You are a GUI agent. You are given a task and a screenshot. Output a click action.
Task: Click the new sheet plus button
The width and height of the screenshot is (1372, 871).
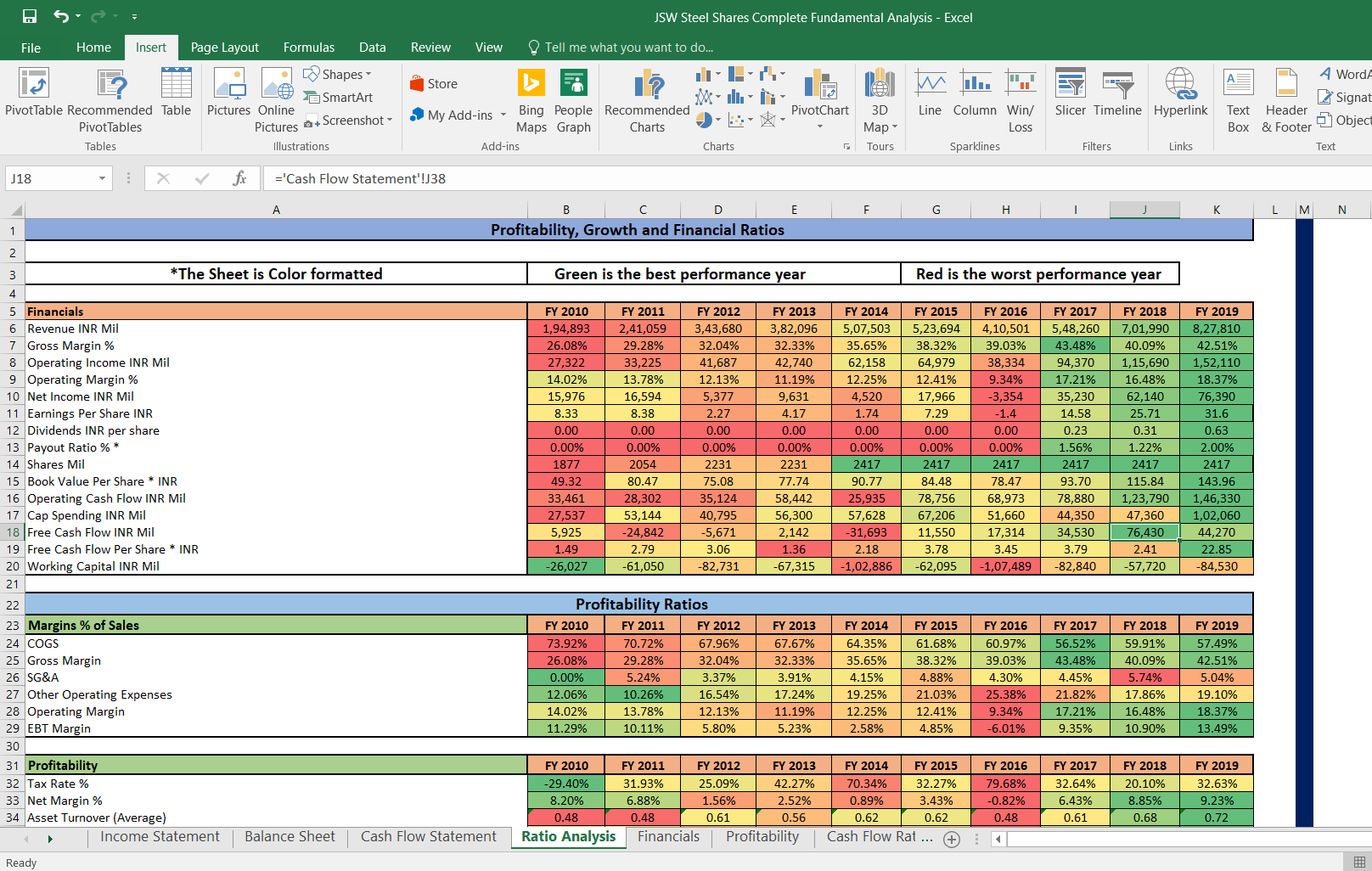pyautogui.click(x=952, y=839)
